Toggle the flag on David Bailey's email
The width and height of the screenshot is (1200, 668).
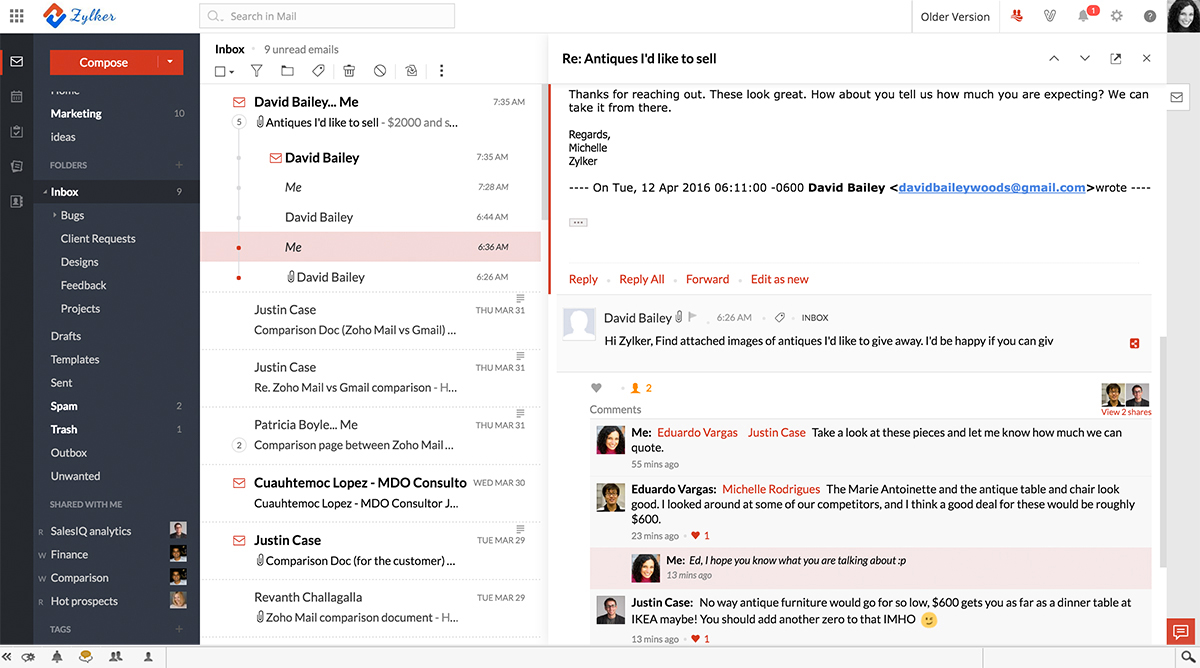click(x=693, y=317)
